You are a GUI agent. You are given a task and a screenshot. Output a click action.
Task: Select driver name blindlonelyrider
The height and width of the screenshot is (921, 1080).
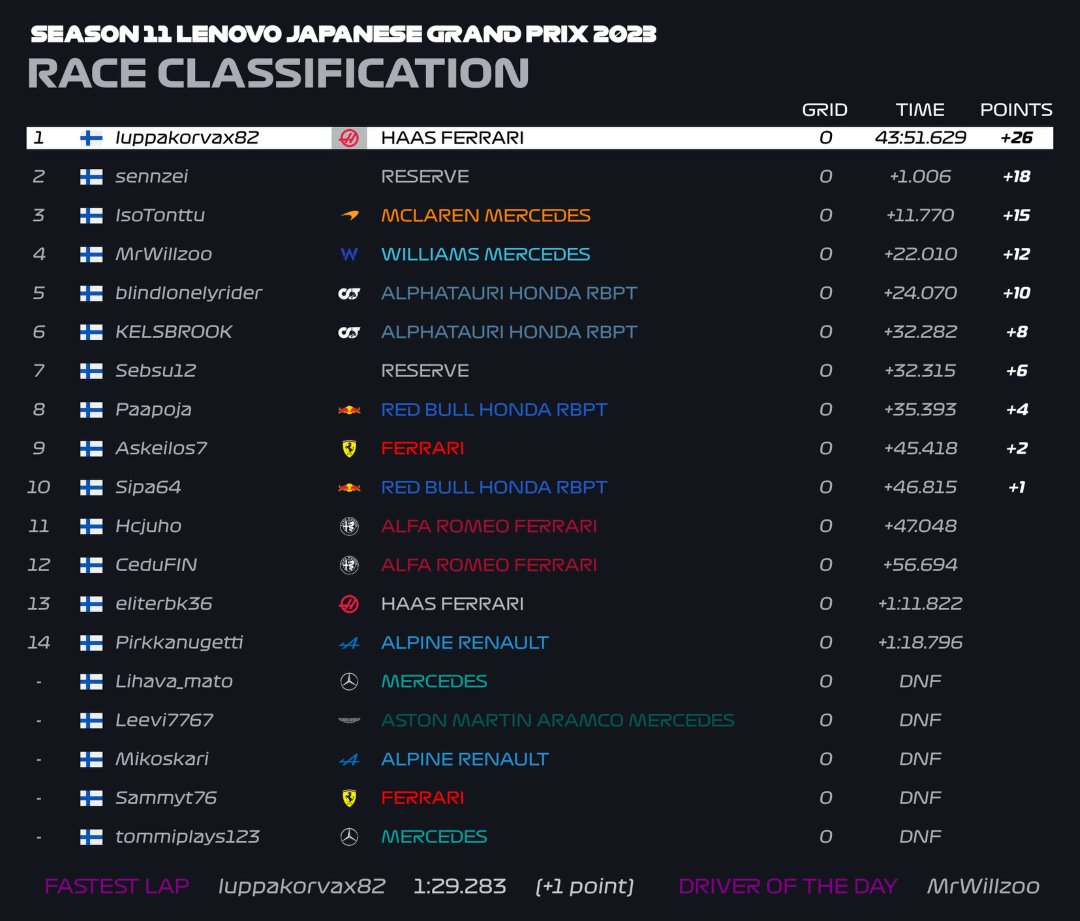(189, 293)
